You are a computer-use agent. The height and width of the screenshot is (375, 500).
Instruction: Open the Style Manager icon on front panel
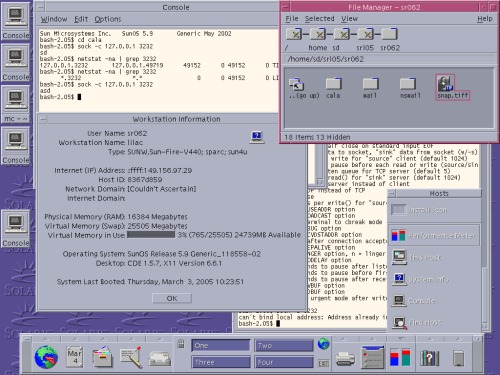click(x=373, y=357)
